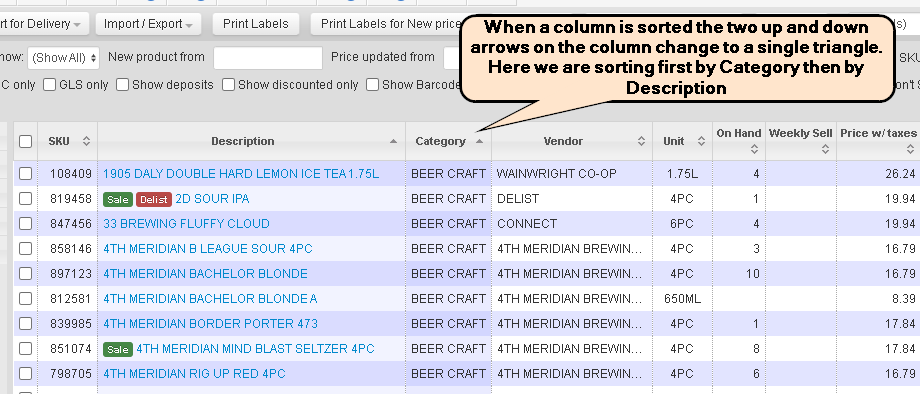
Task: Click Category column sort triangle
Action: coord(479,141)
